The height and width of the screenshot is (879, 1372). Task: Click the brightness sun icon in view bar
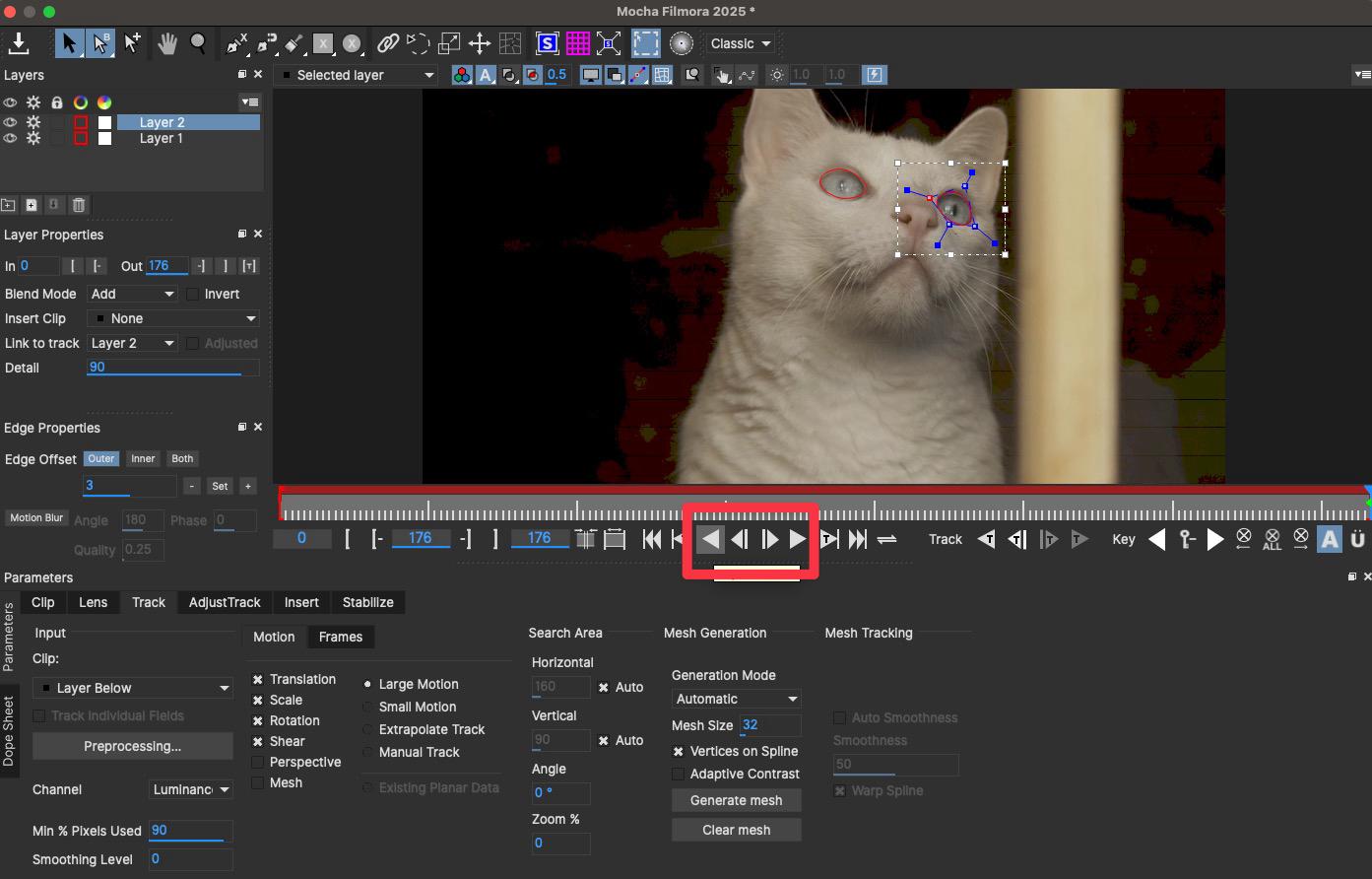(x=778, y=75)
